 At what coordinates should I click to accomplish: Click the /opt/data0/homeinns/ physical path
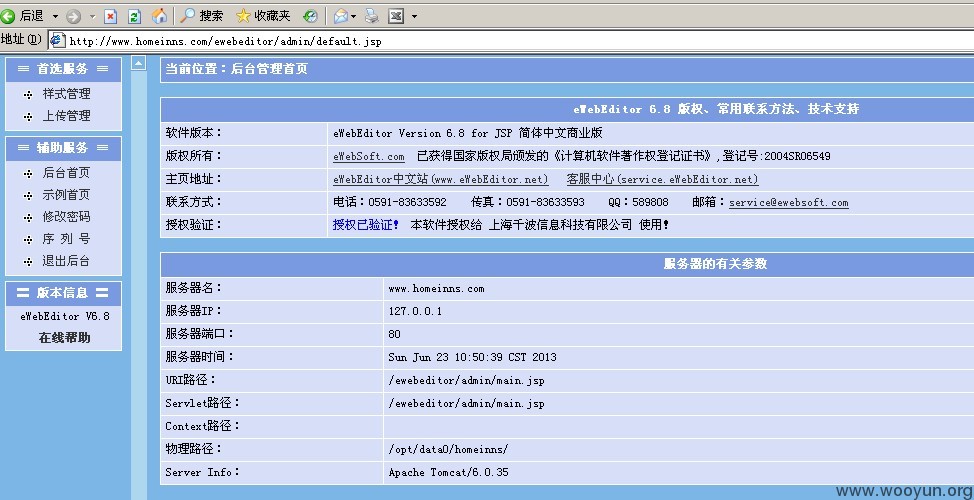[x=448, y=449]
